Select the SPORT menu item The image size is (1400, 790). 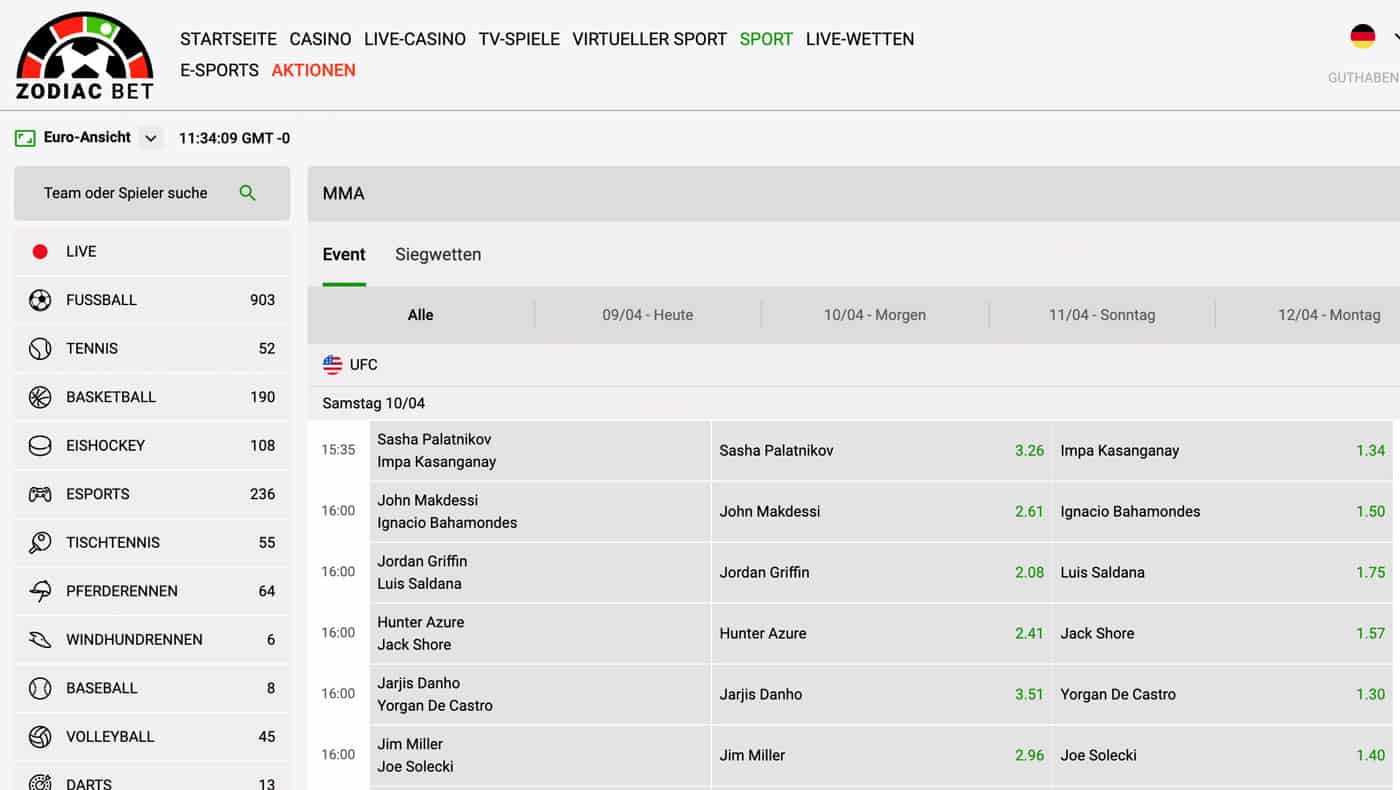point(766,39)
